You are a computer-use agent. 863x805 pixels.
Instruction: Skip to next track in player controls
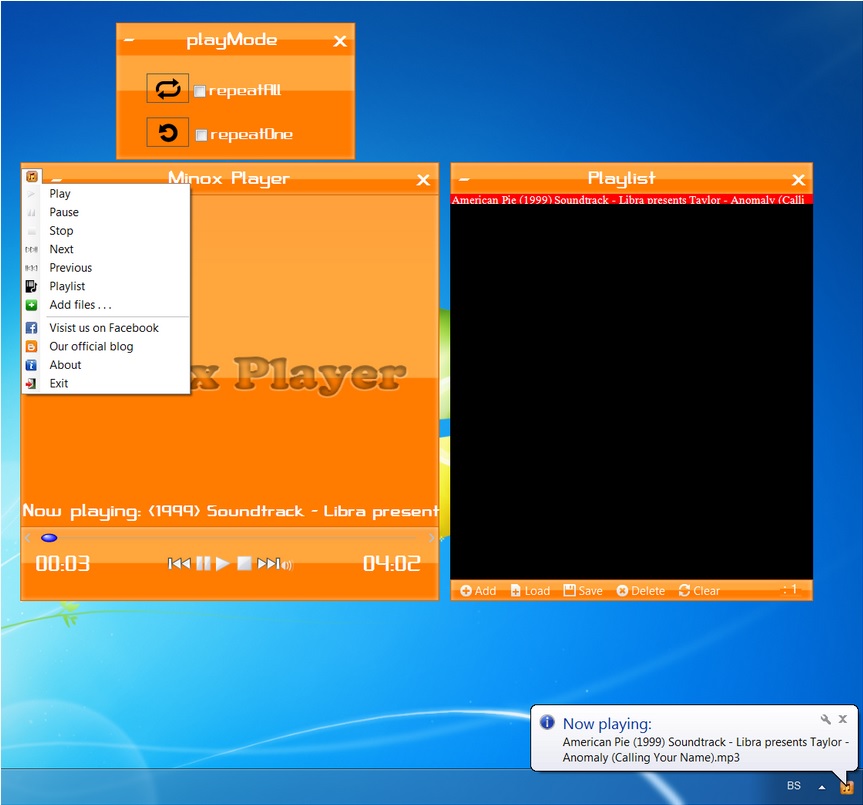(267, 564)
